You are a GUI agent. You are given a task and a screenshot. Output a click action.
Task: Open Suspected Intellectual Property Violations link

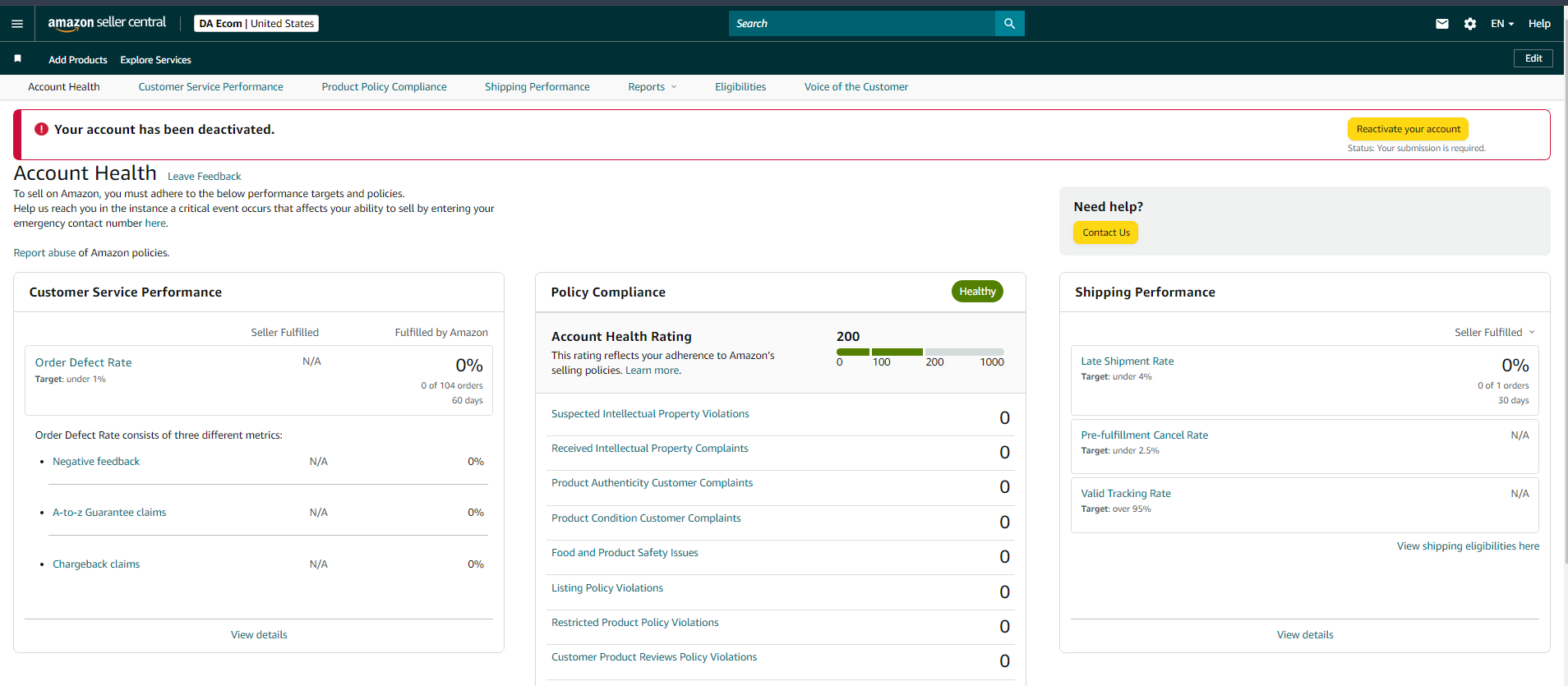pos(650,414)
